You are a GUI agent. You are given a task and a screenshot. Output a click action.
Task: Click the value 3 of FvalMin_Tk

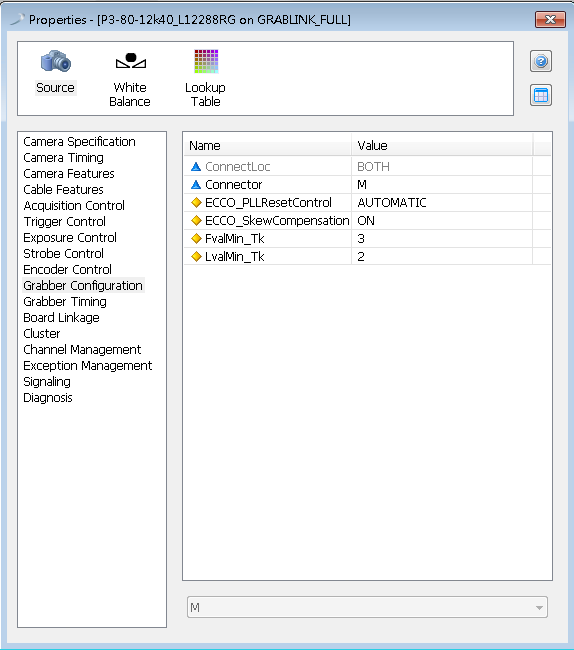click(361, 239)
